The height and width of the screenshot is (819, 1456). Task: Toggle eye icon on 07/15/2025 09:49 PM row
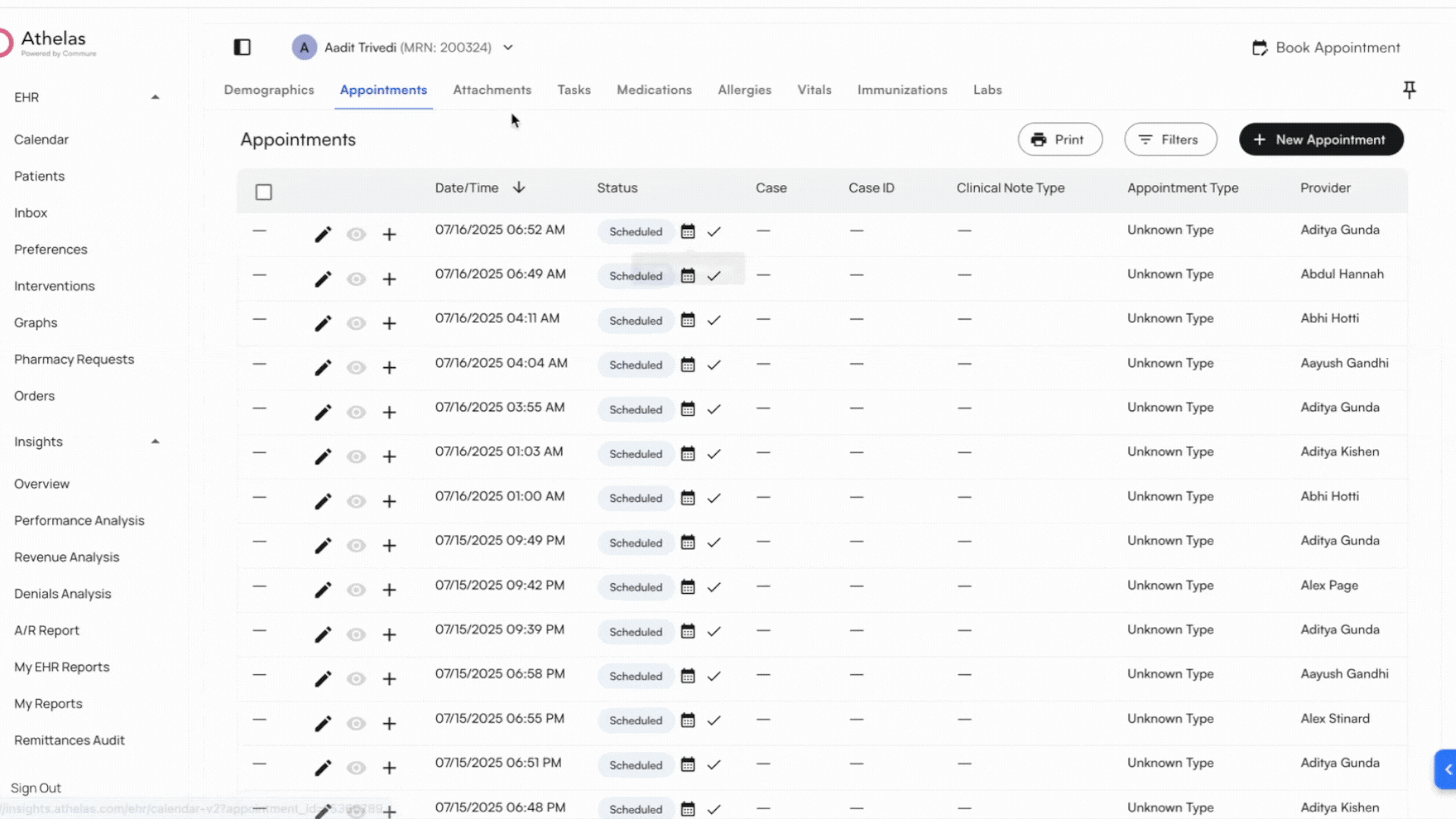[x=356, y=546]
